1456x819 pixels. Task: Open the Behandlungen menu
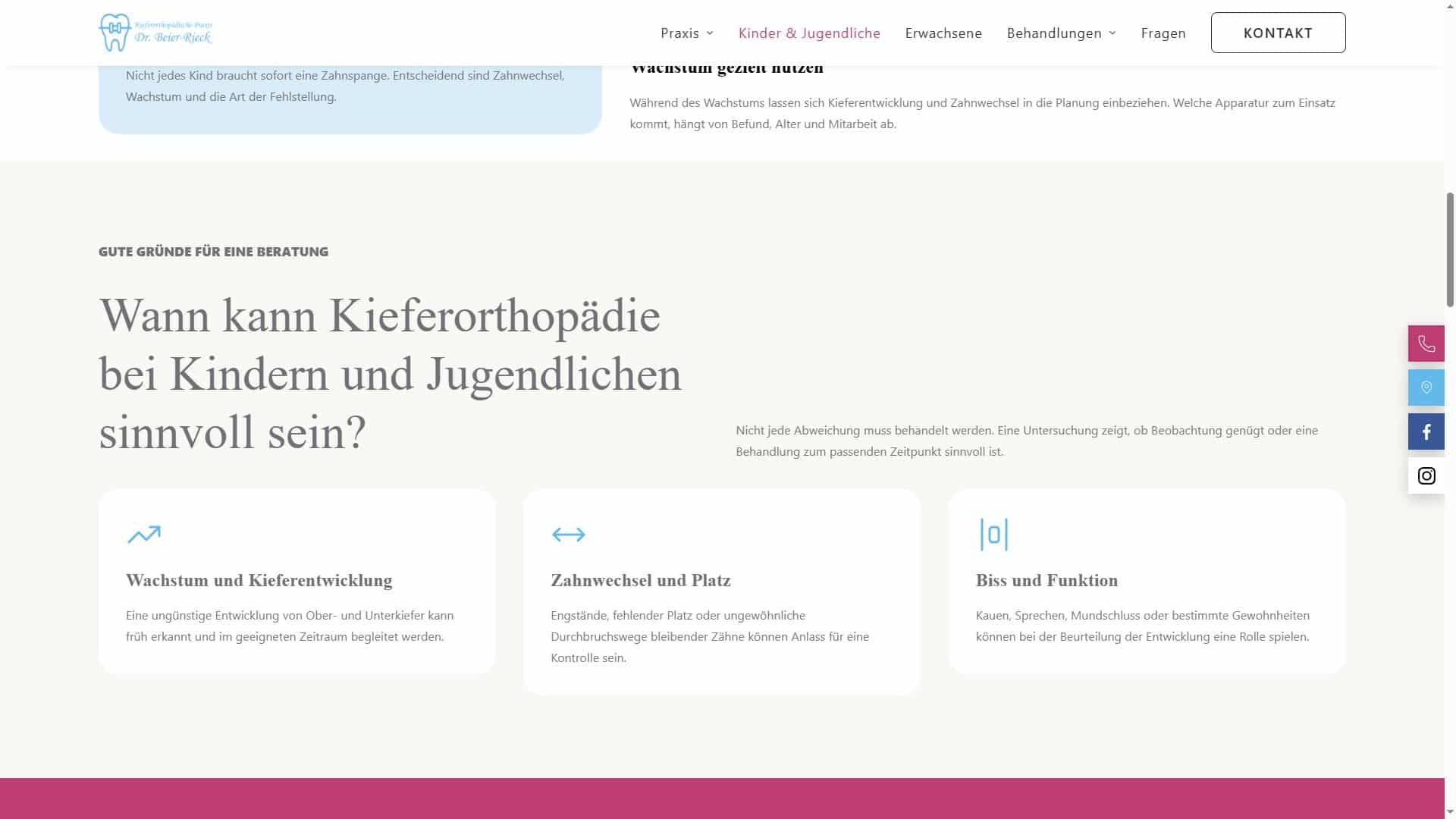1054,33
